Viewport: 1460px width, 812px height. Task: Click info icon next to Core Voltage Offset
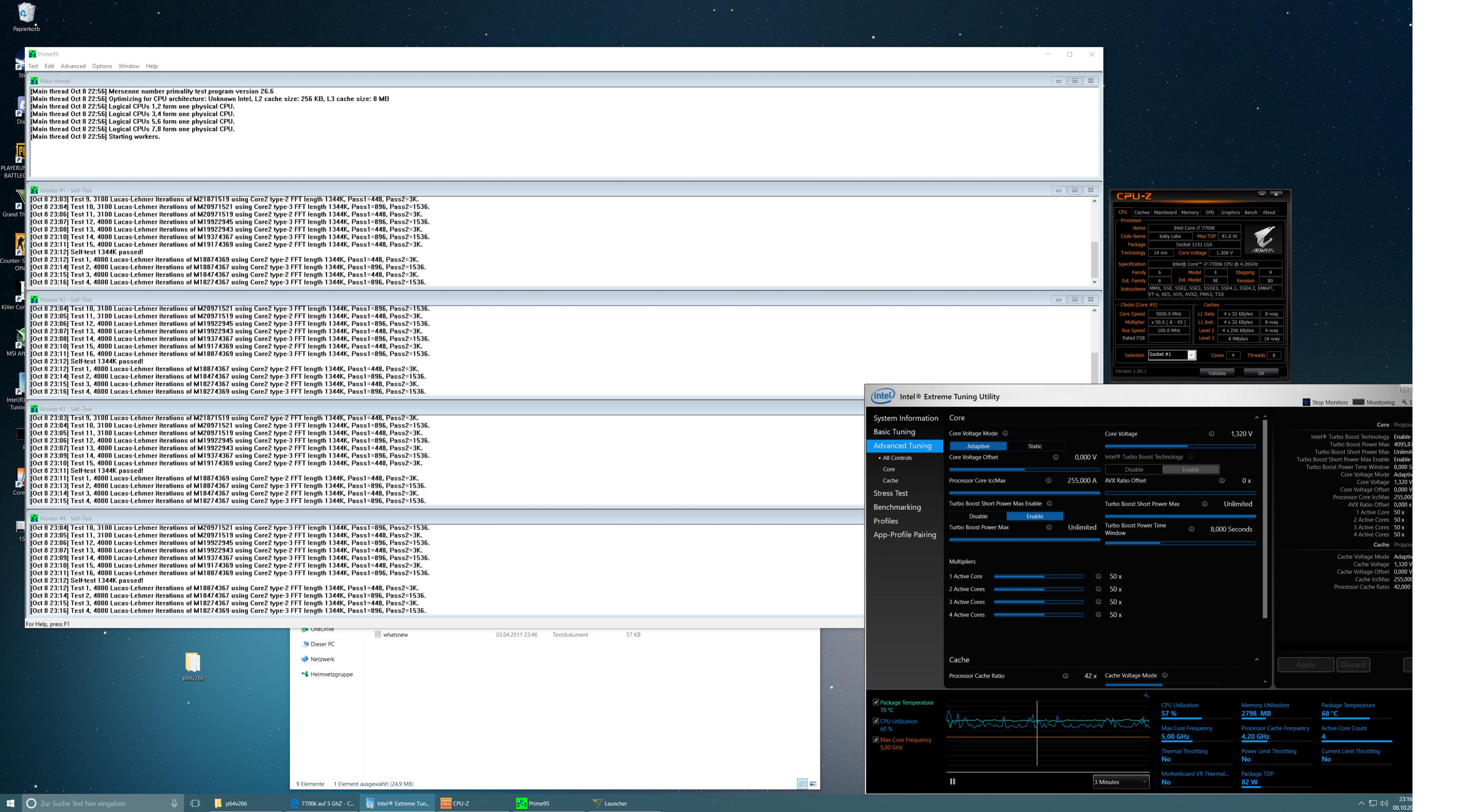coord(1055,457)
